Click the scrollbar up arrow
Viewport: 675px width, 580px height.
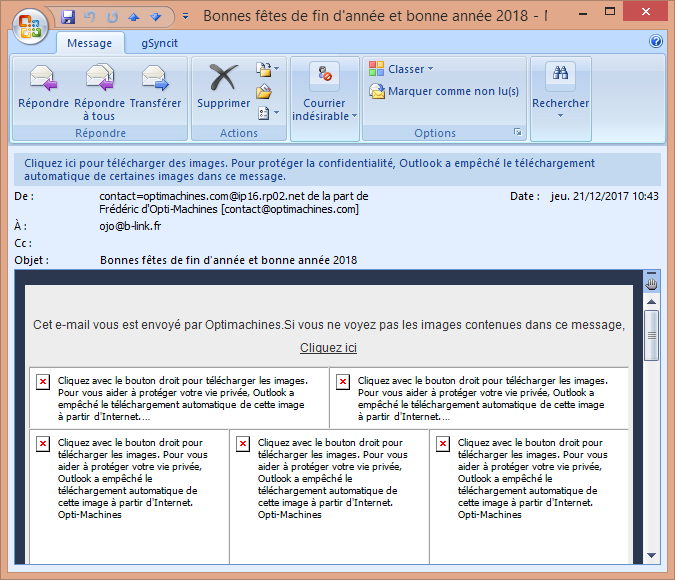coord(651,302)
